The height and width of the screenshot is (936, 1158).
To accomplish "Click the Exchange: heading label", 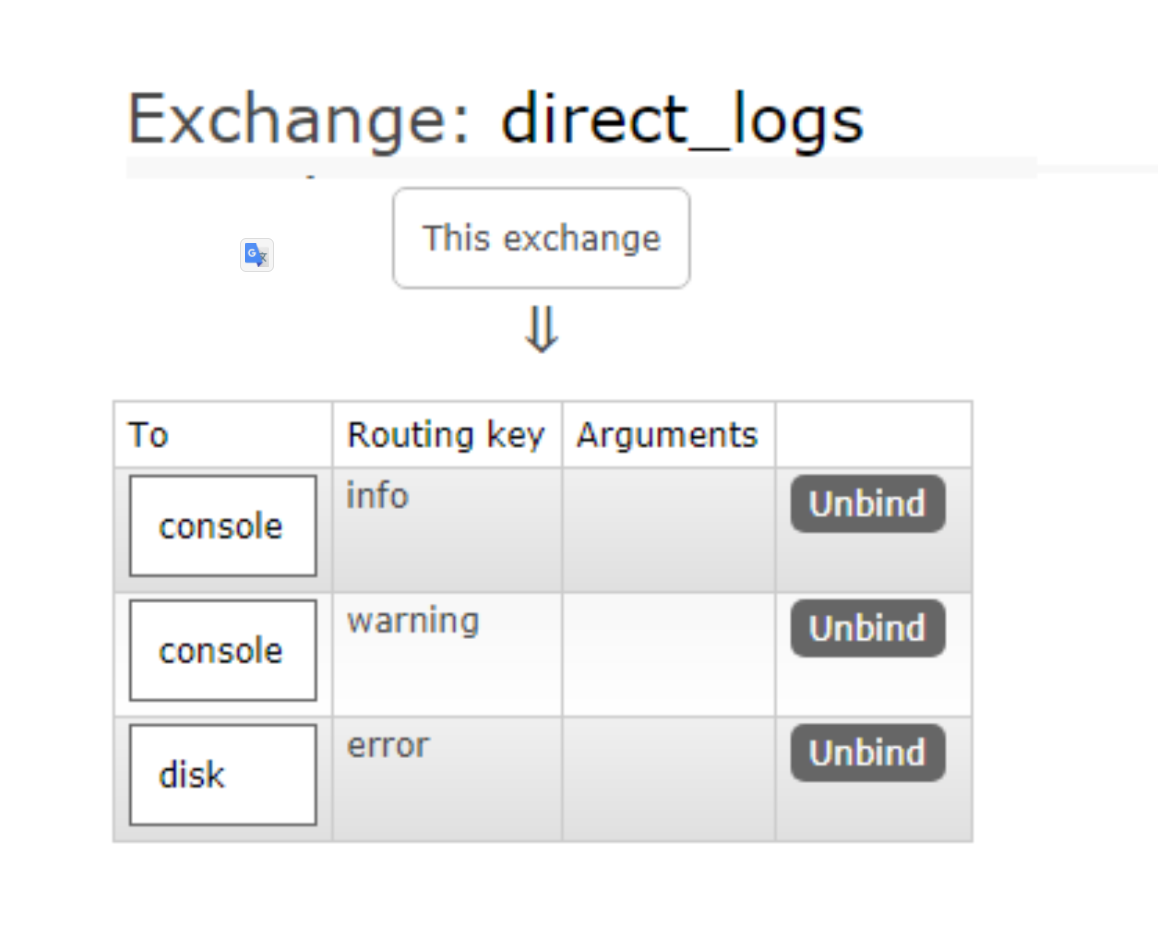I will coord(299,120).
